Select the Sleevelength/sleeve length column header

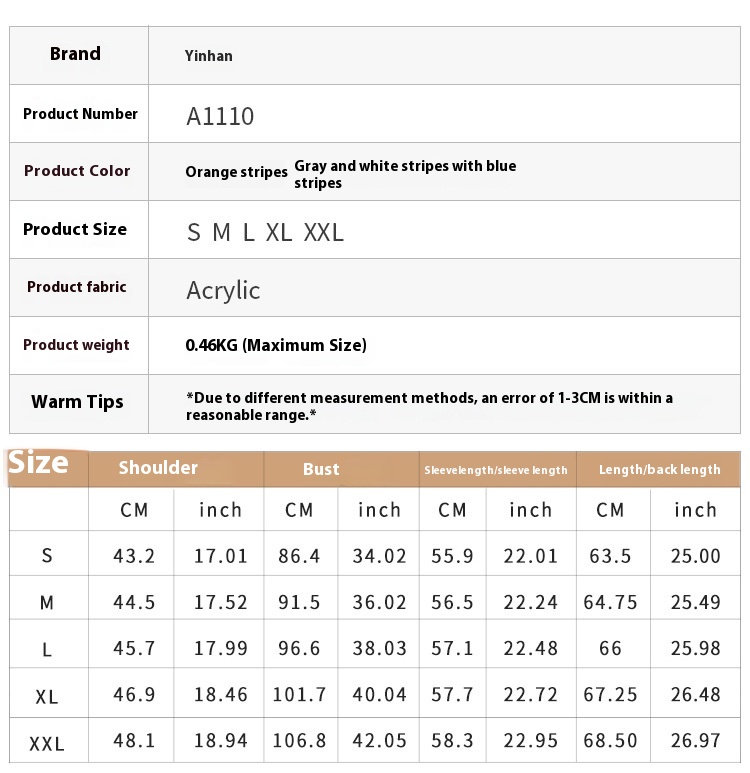(x=496, y=470)
